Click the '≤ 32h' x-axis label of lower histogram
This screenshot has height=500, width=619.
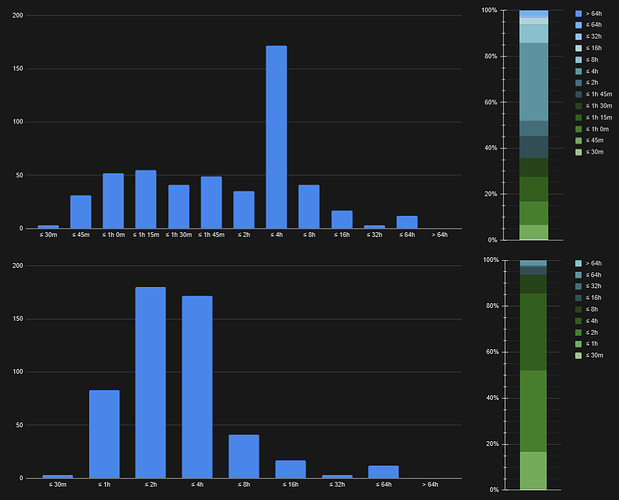click(337, 485)
